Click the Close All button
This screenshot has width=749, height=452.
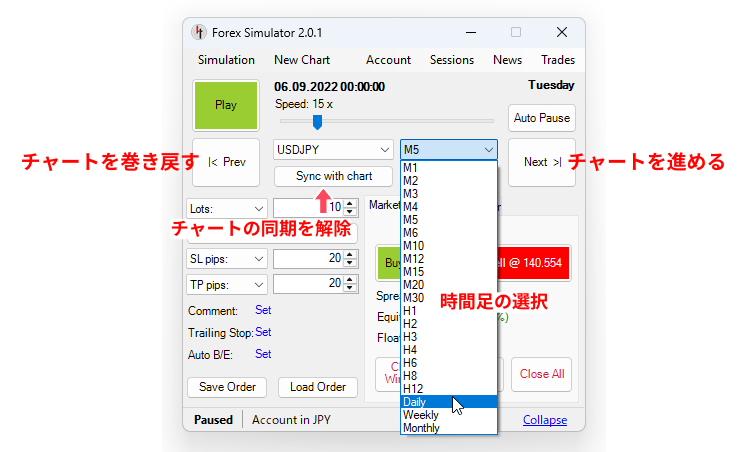[542, 374]
